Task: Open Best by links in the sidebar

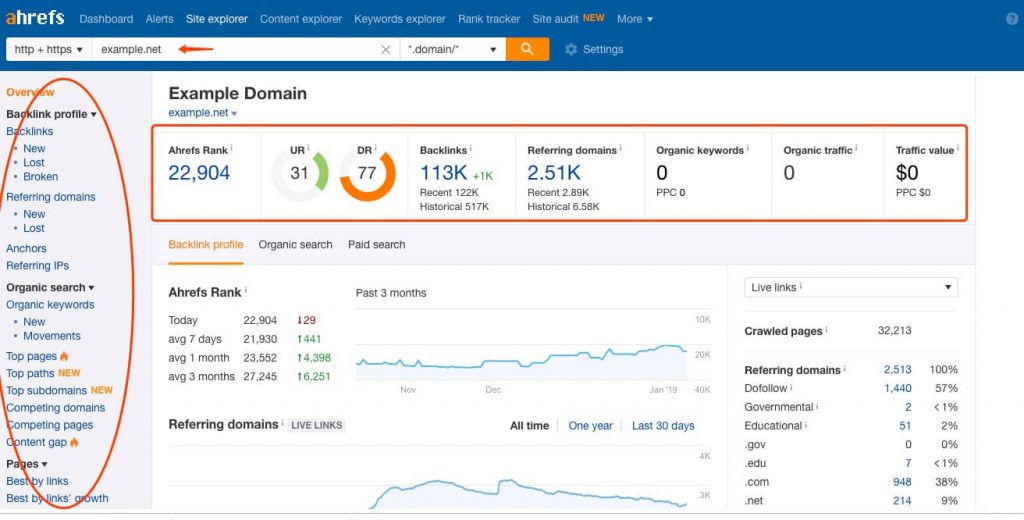Action: 37,481
